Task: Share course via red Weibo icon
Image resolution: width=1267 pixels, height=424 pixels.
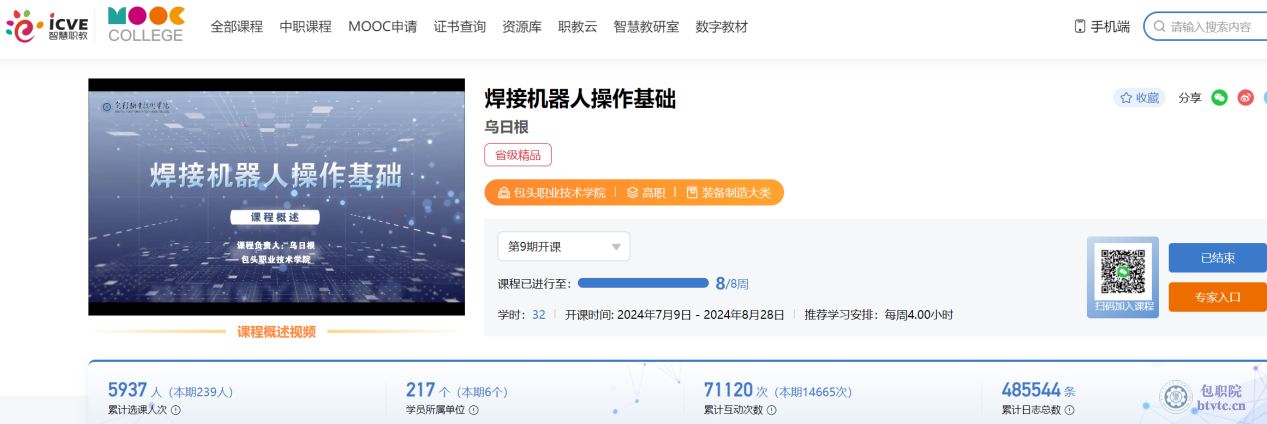Action: (1245, 98)
